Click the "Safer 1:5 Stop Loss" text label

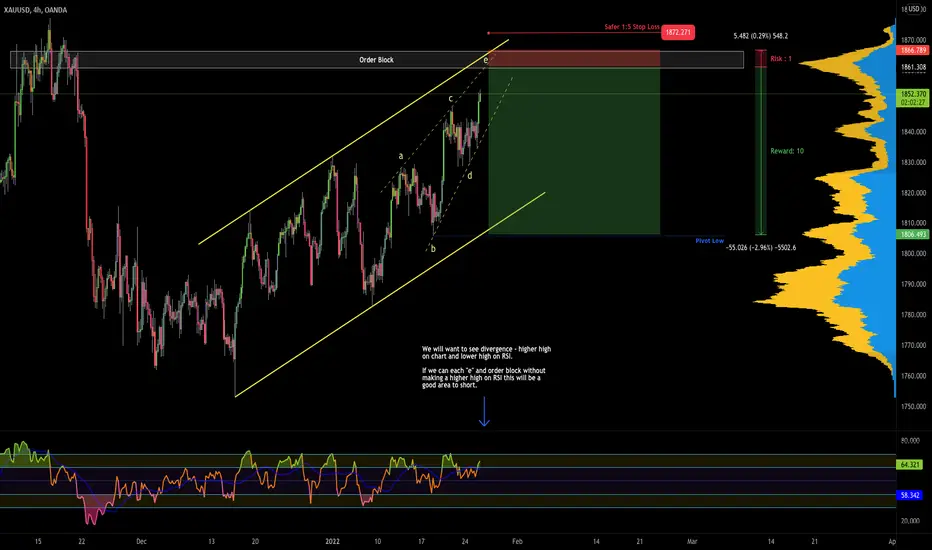coord(632,27)
